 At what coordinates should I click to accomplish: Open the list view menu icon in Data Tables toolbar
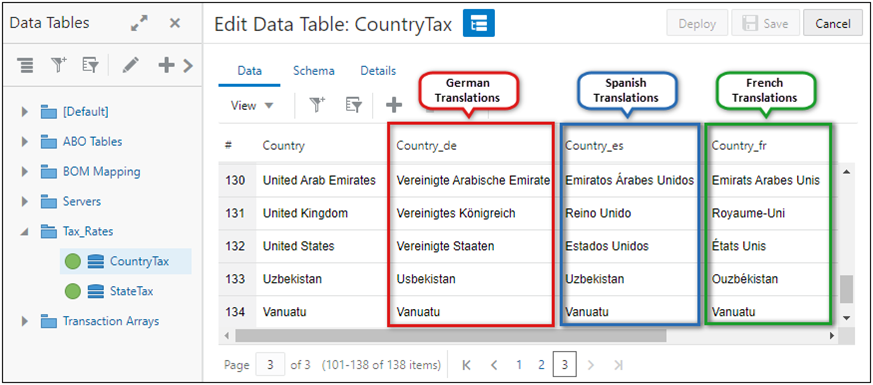pyautogui.click(x=26, y=66)
